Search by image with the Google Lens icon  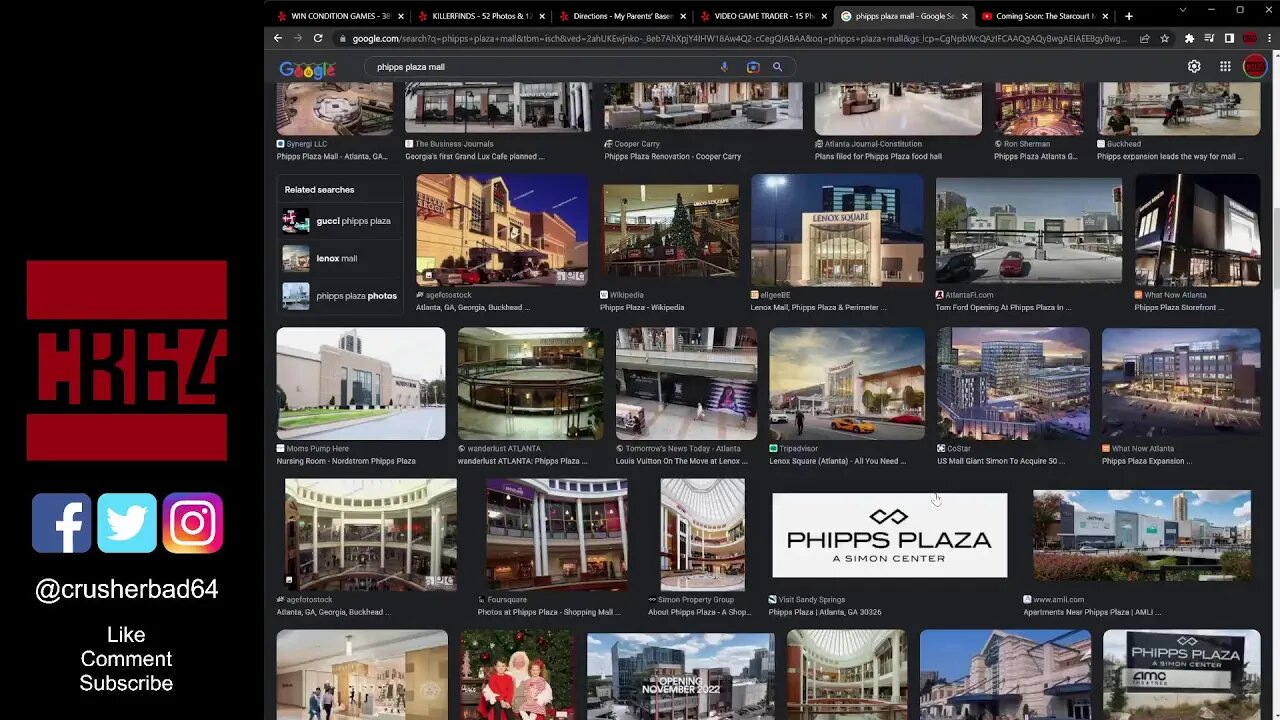coord(753,67)
